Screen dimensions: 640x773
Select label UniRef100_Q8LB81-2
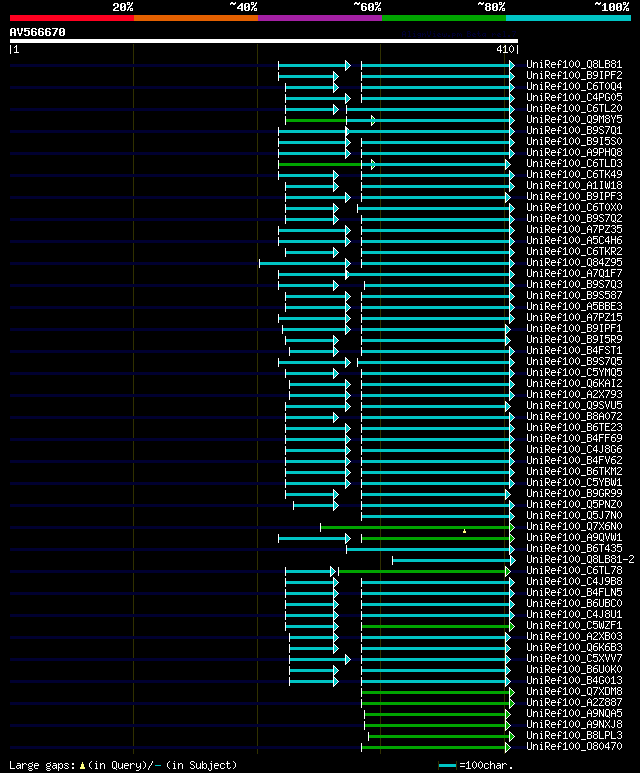[580, 559]
